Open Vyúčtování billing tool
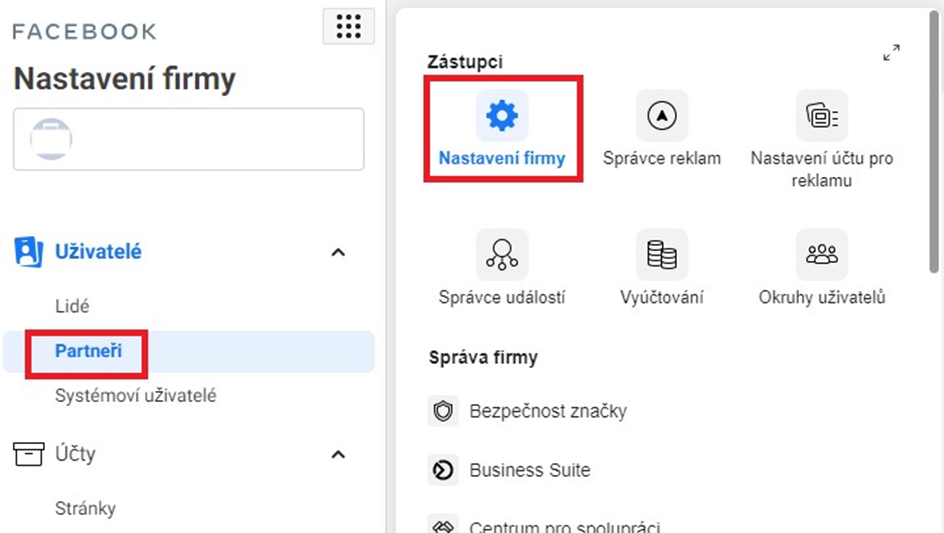This screenshot has height=533, width=944. (x=662, y=268)
